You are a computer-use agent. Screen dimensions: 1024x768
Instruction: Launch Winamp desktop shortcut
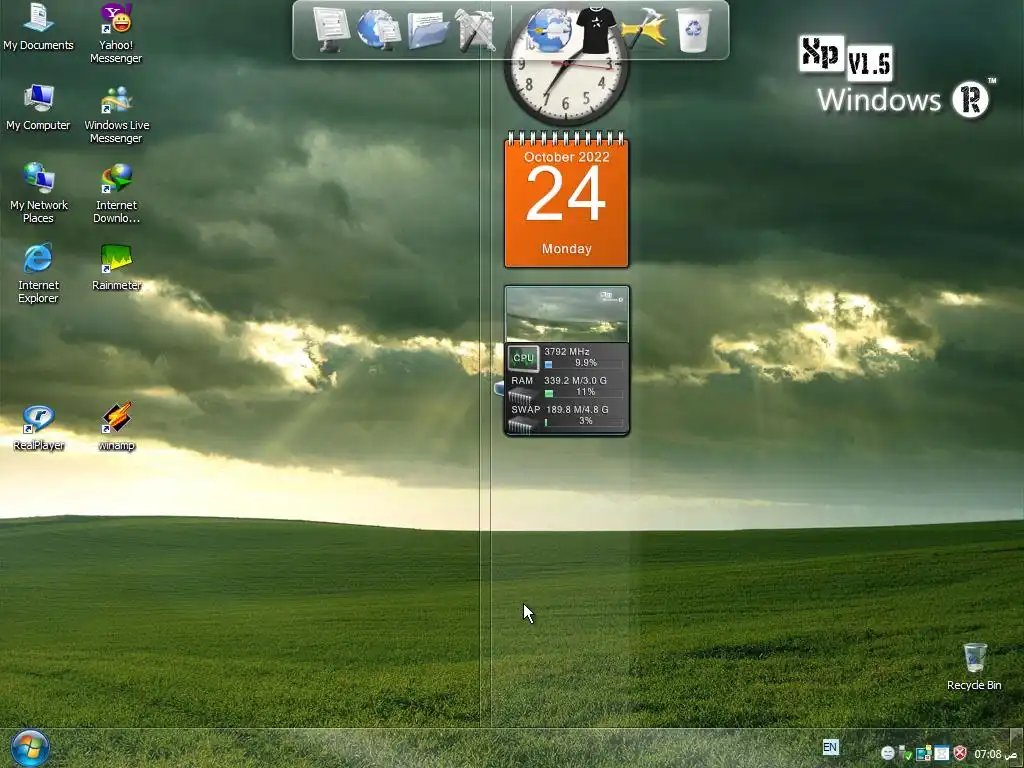click(116, 428)
